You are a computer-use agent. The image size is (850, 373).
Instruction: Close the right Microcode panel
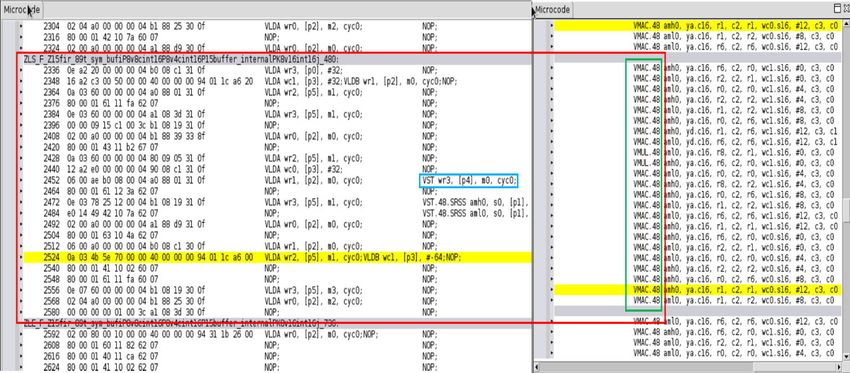845,9
